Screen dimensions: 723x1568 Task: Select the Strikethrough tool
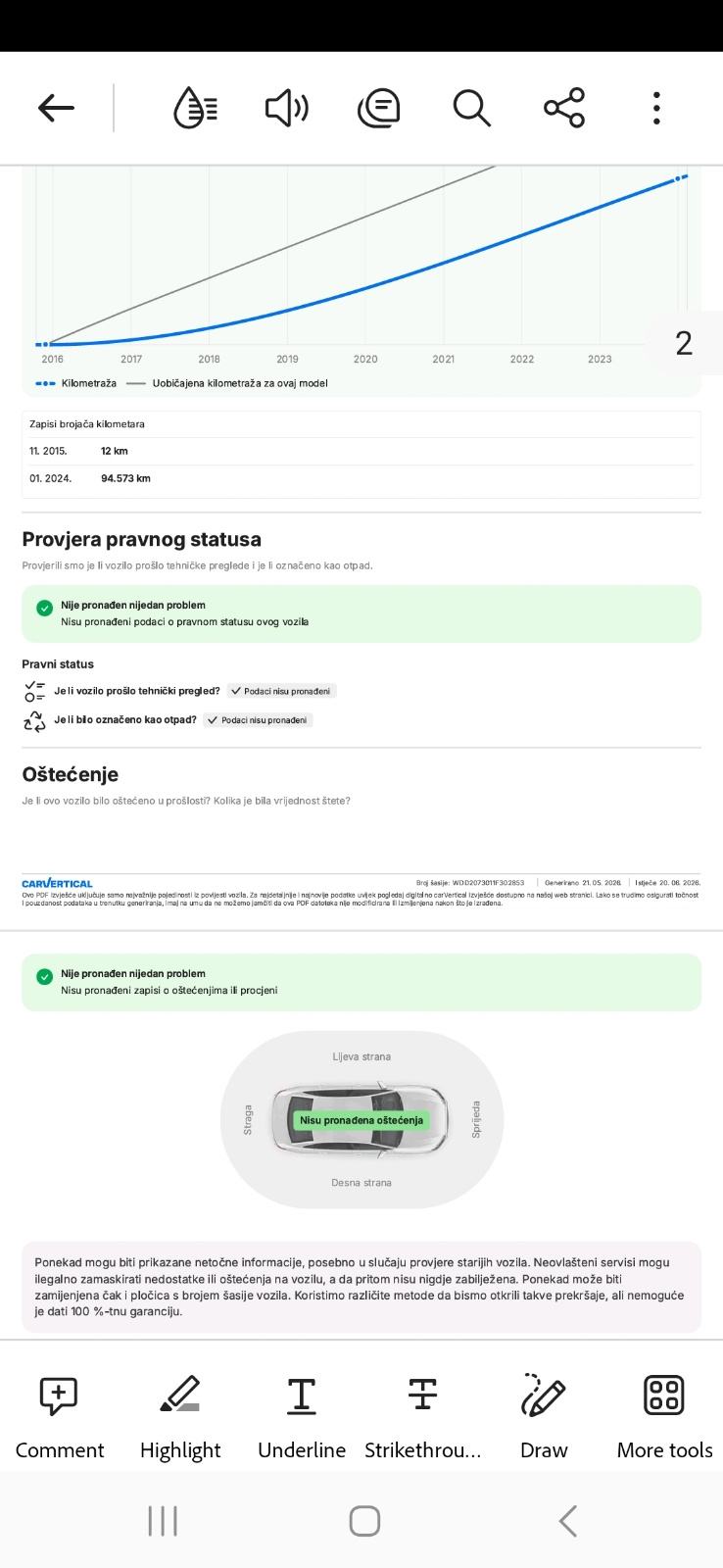[x=423, y=1416]
